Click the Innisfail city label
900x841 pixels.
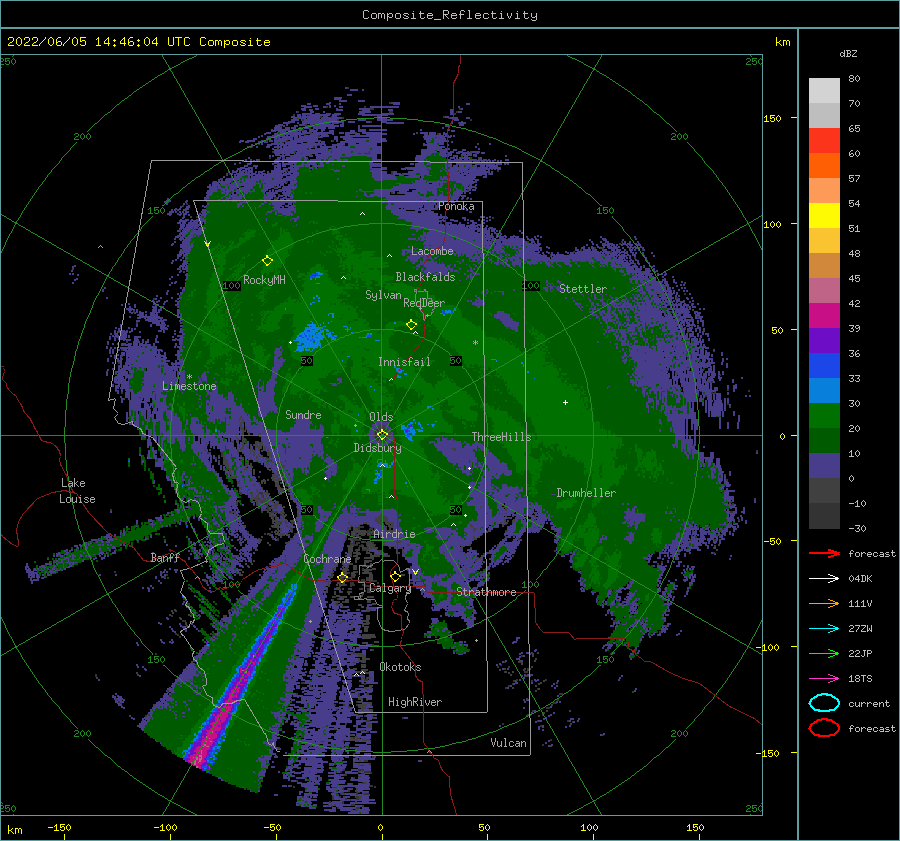click(x=404, y=362)
